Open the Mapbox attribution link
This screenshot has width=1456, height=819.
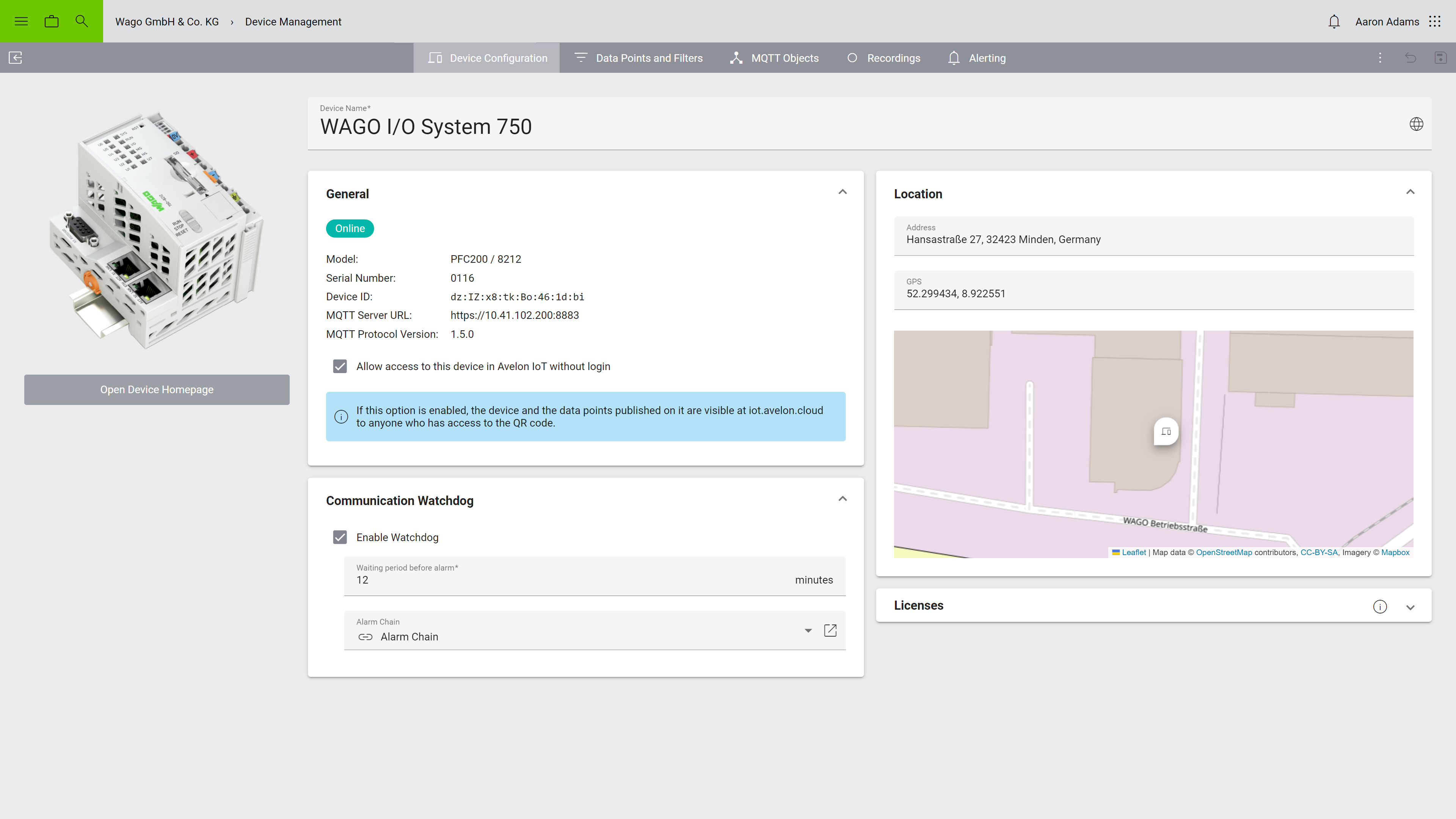pyautogui.click(x=1395, y=552)
